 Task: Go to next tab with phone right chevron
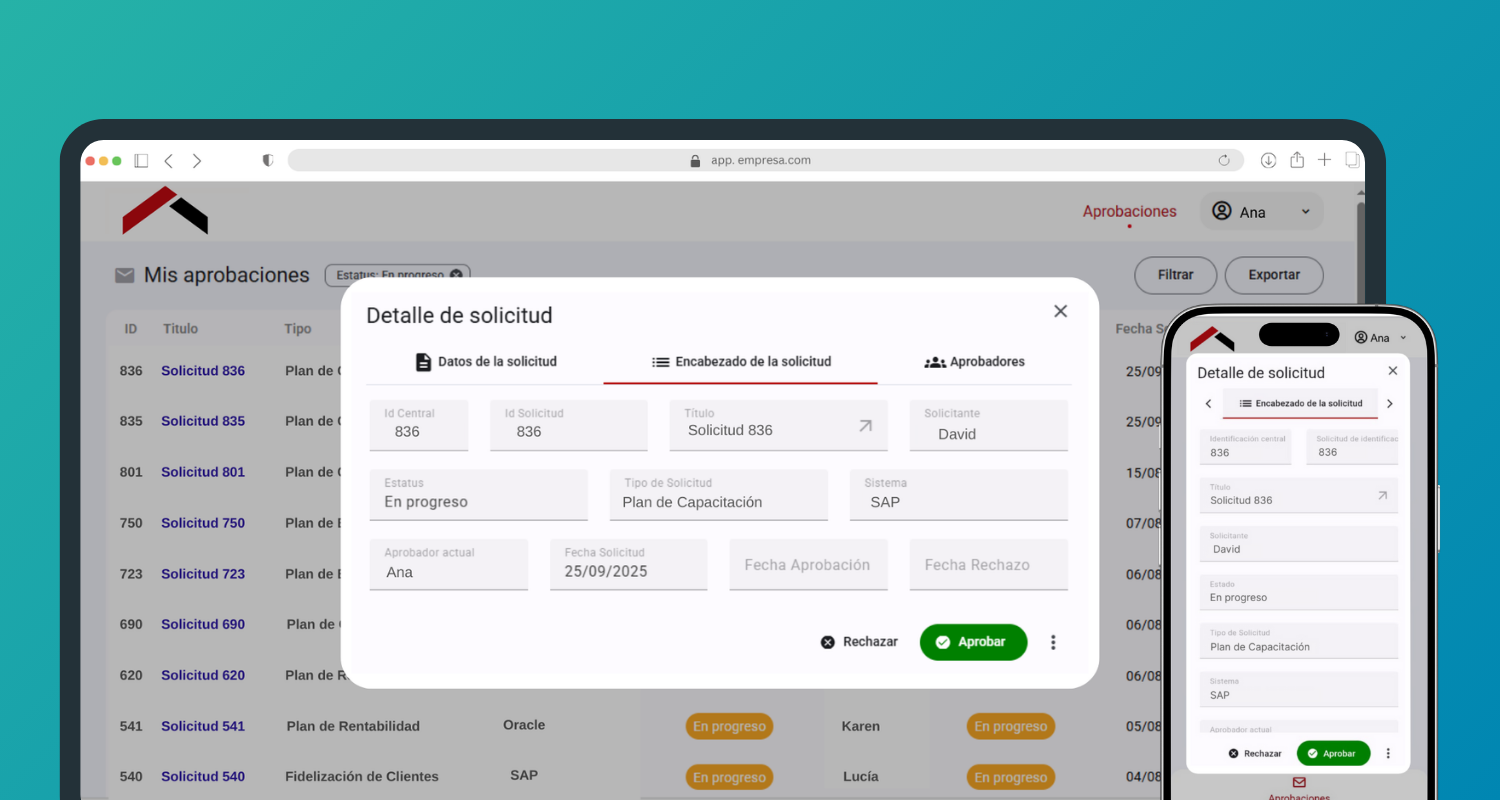[x=1389, y=404]
